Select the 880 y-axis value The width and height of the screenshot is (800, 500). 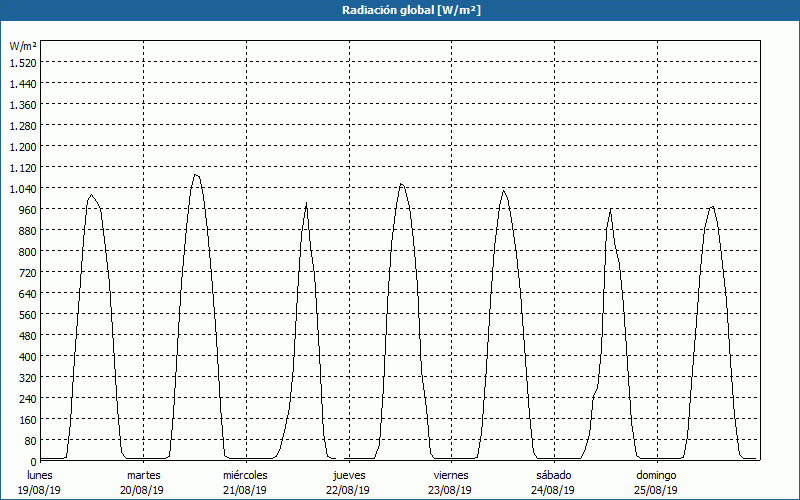(x=28, y=231)
